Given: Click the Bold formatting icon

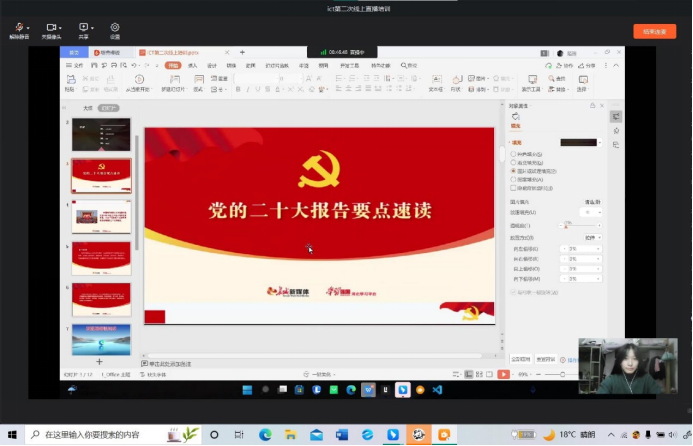Looking at the screenshot, I should click(238, 89).
